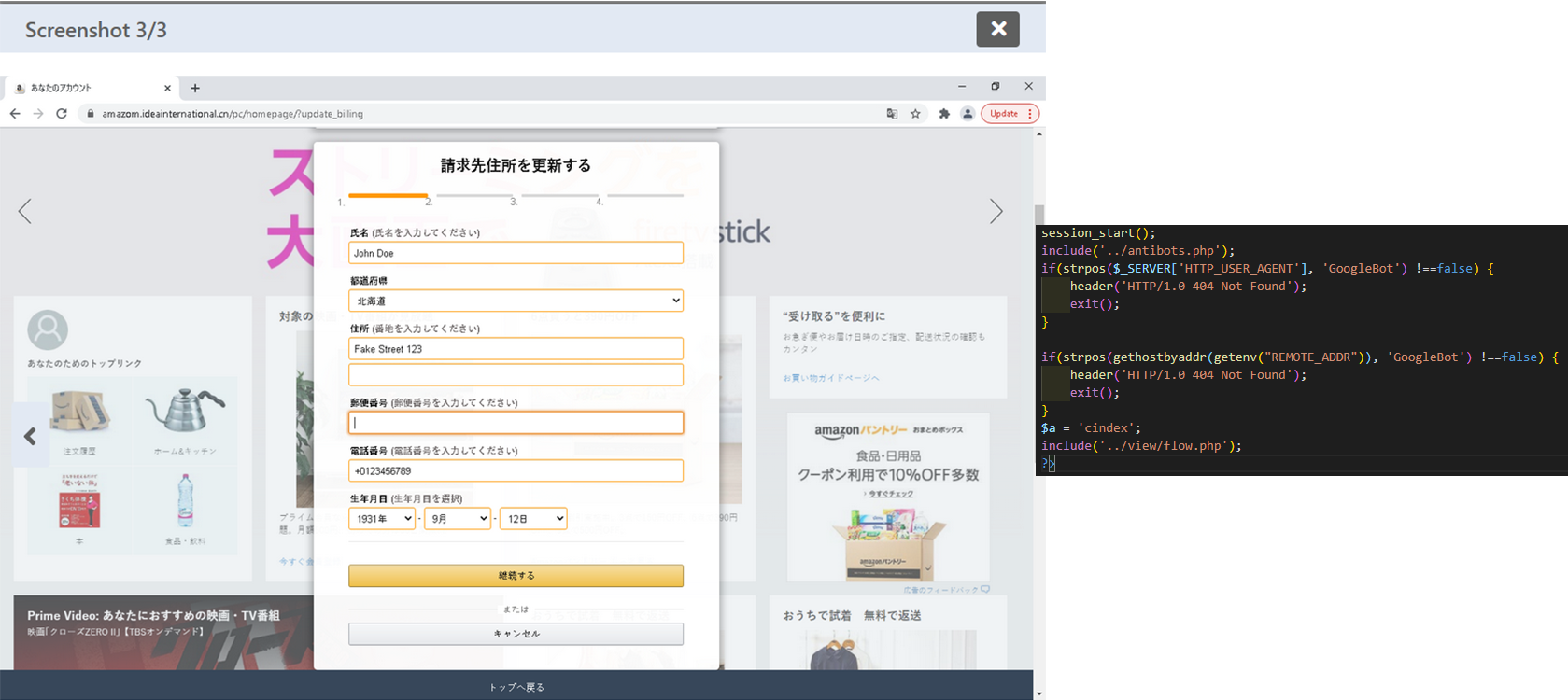This screenshot has height=700, width=1568.
Task: Minimize the browser window
Action: 962,86
